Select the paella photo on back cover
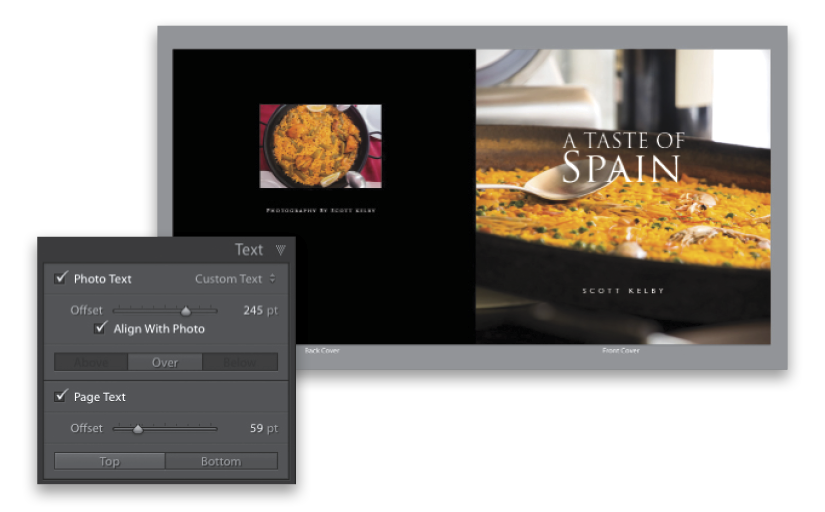This screenshot has height=512, width=825. [x=320, y=146]
